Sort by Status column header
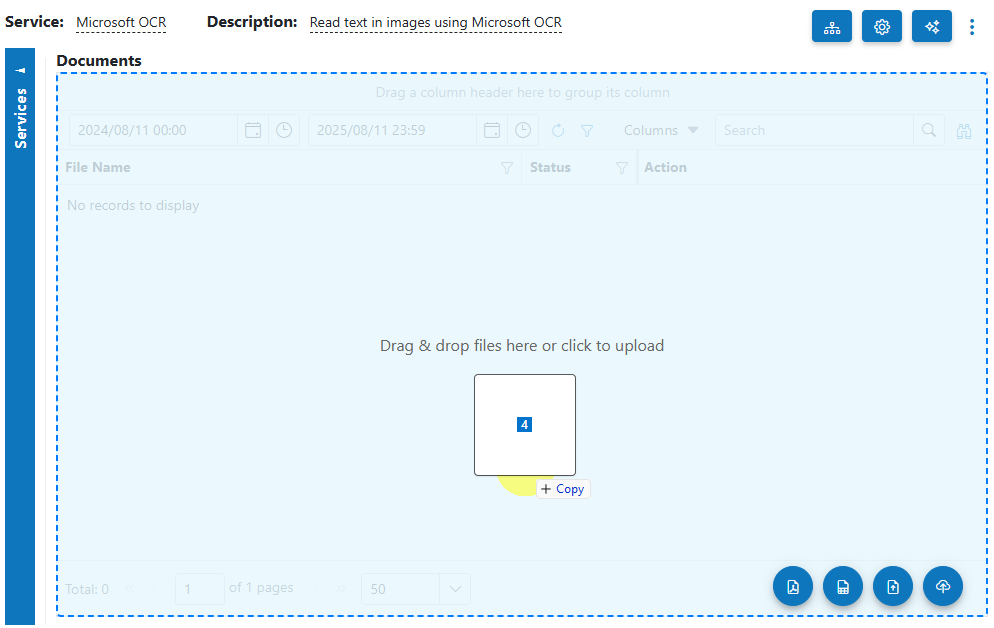994x628 pixels. [550, 167]
